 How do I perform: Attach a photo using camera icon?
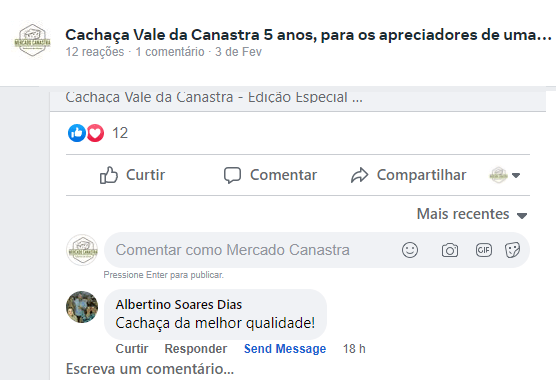450,250
